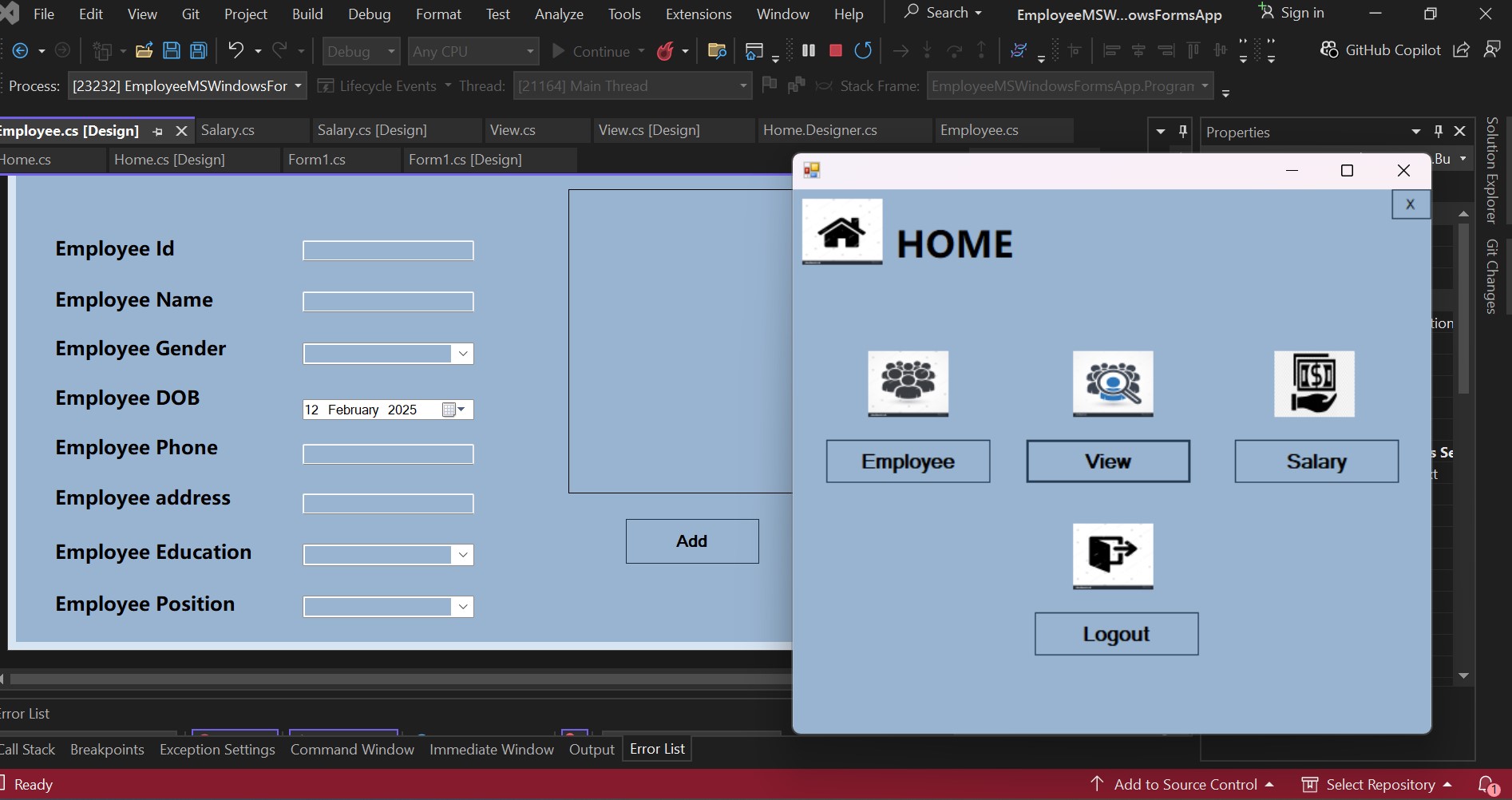Click the Save All icon
The image size is (1512, 800).
(x=196, y=50)
